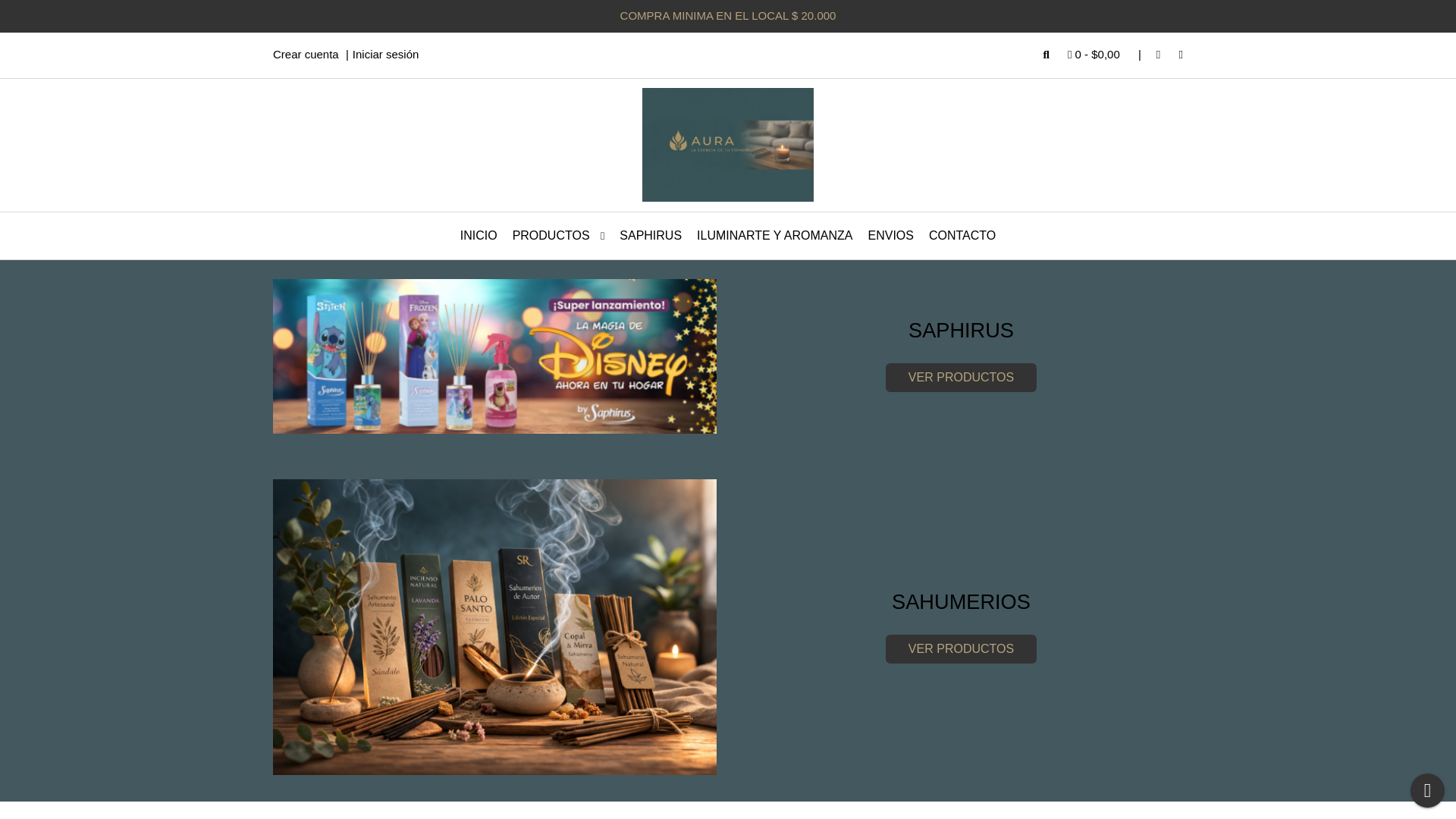Open the search magnifier icon

point(1046,55)
